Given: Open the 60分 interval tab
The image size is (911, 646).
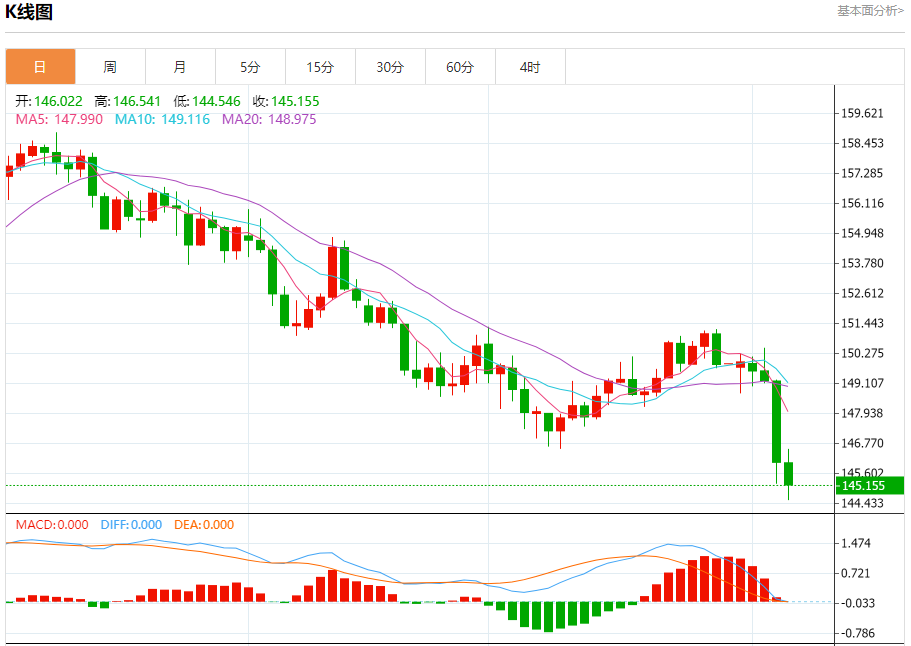Looking at the screenshot, I should 460,67.
